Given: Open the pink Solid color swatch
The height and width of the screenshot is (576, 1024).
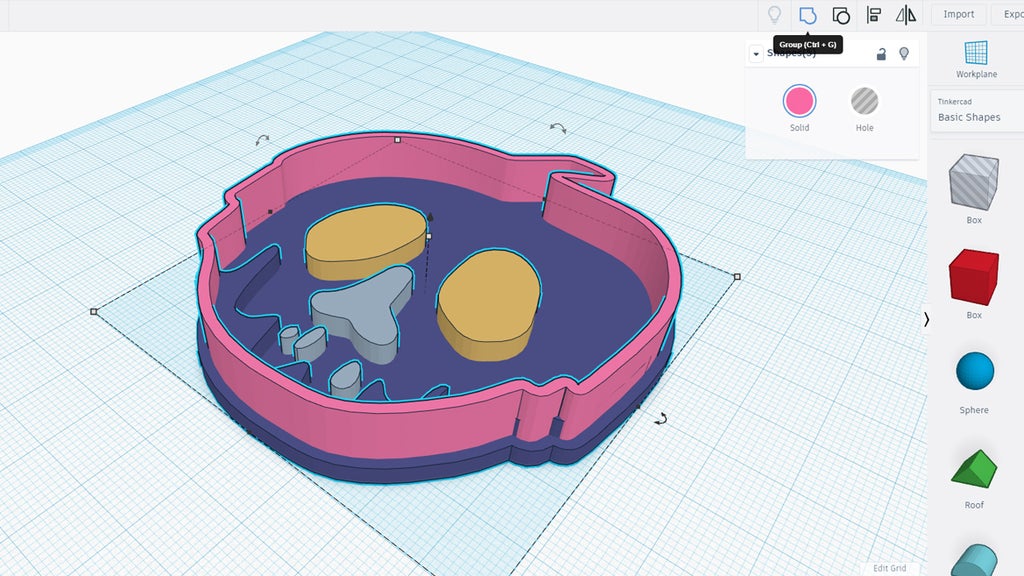Looking at the screenshot, I should tap(799, 101).
